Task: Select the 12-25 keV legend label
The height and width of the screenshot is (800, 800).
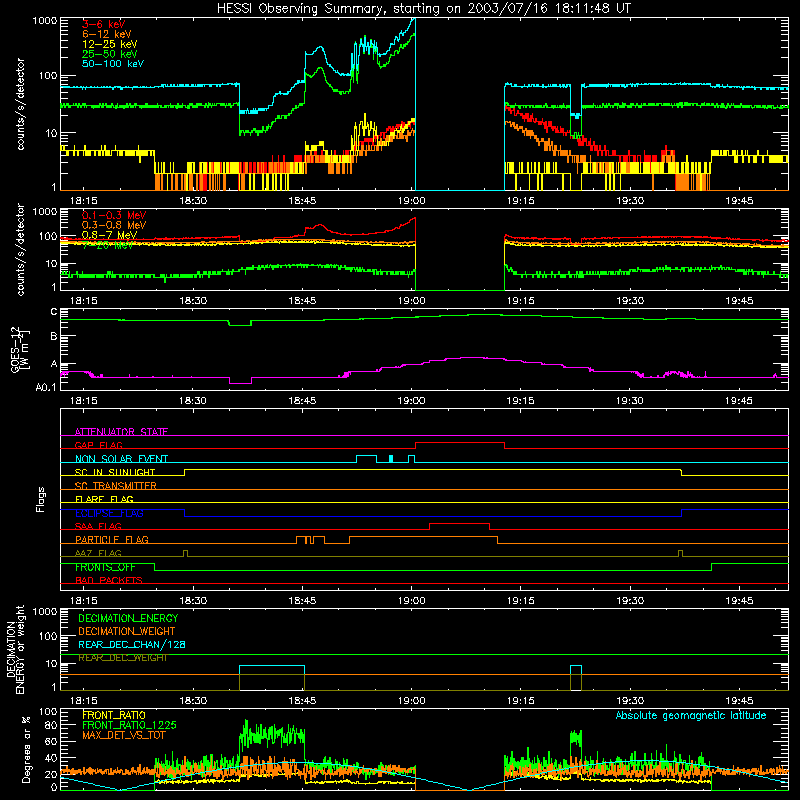Action: coord(110,44)
